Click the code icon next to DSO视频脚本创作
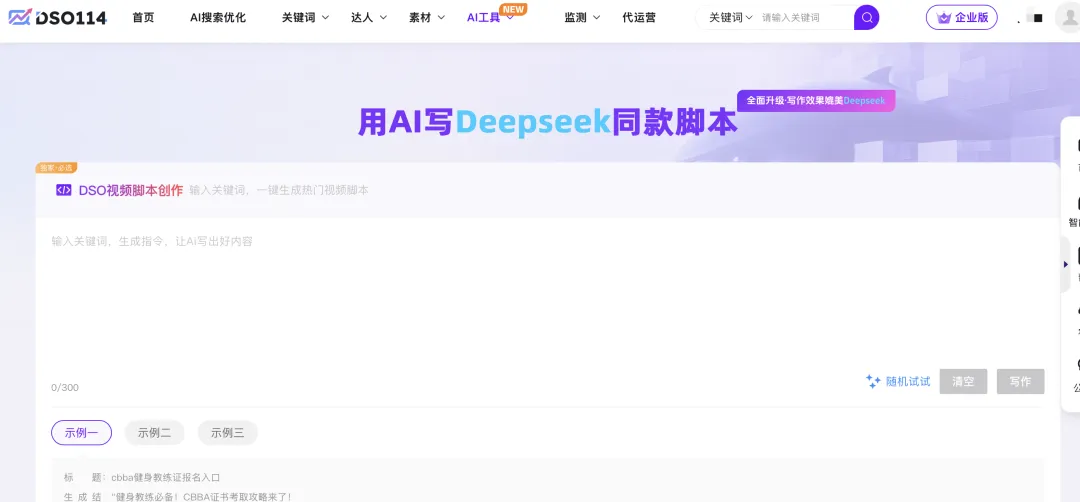Image resolution: width=1080 pixels, height=502 pixels. pyautogui.click(x=63, y=190)
